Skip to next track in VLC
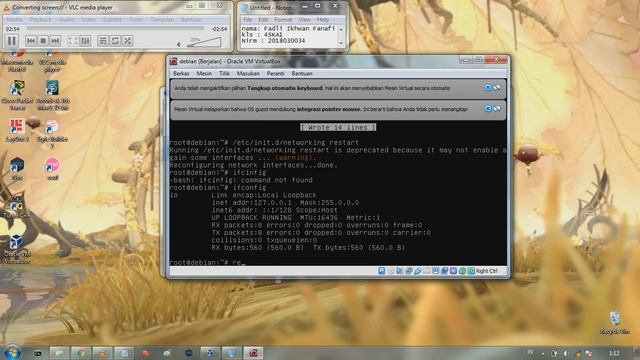The width and height of the screenshot is (640, 360). [x=55, y=40]
